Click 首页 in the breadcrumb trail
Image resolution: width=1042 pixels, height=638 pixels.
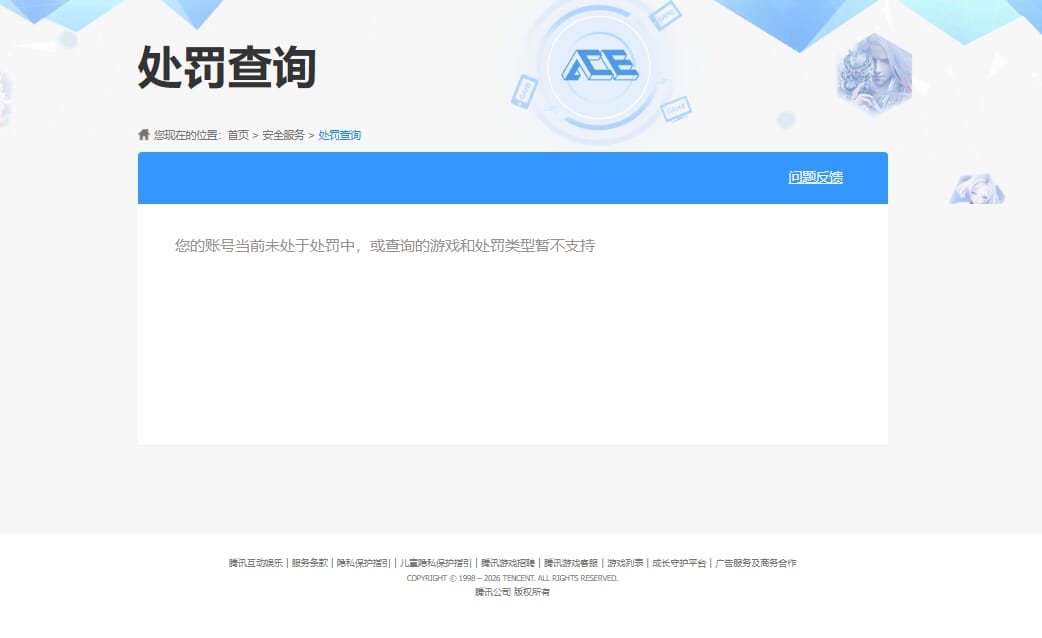click(241, 134)
